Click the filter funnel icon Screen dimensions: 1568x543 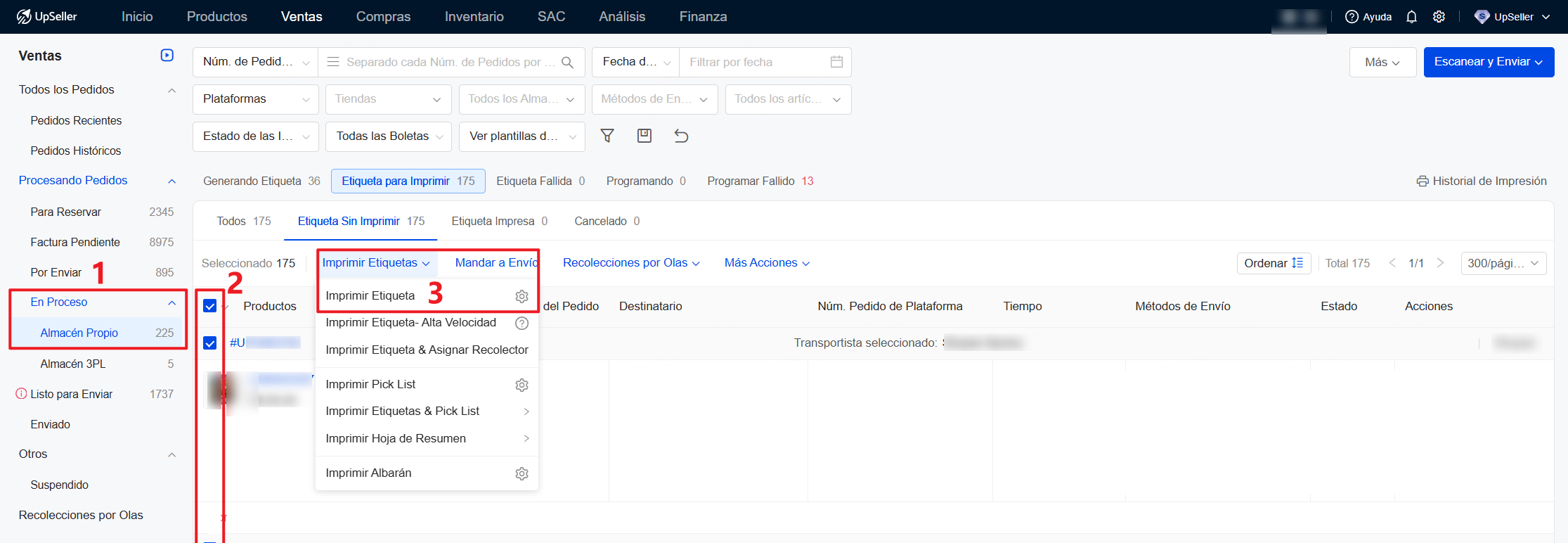pyautogui.click(x=607, y=136)
